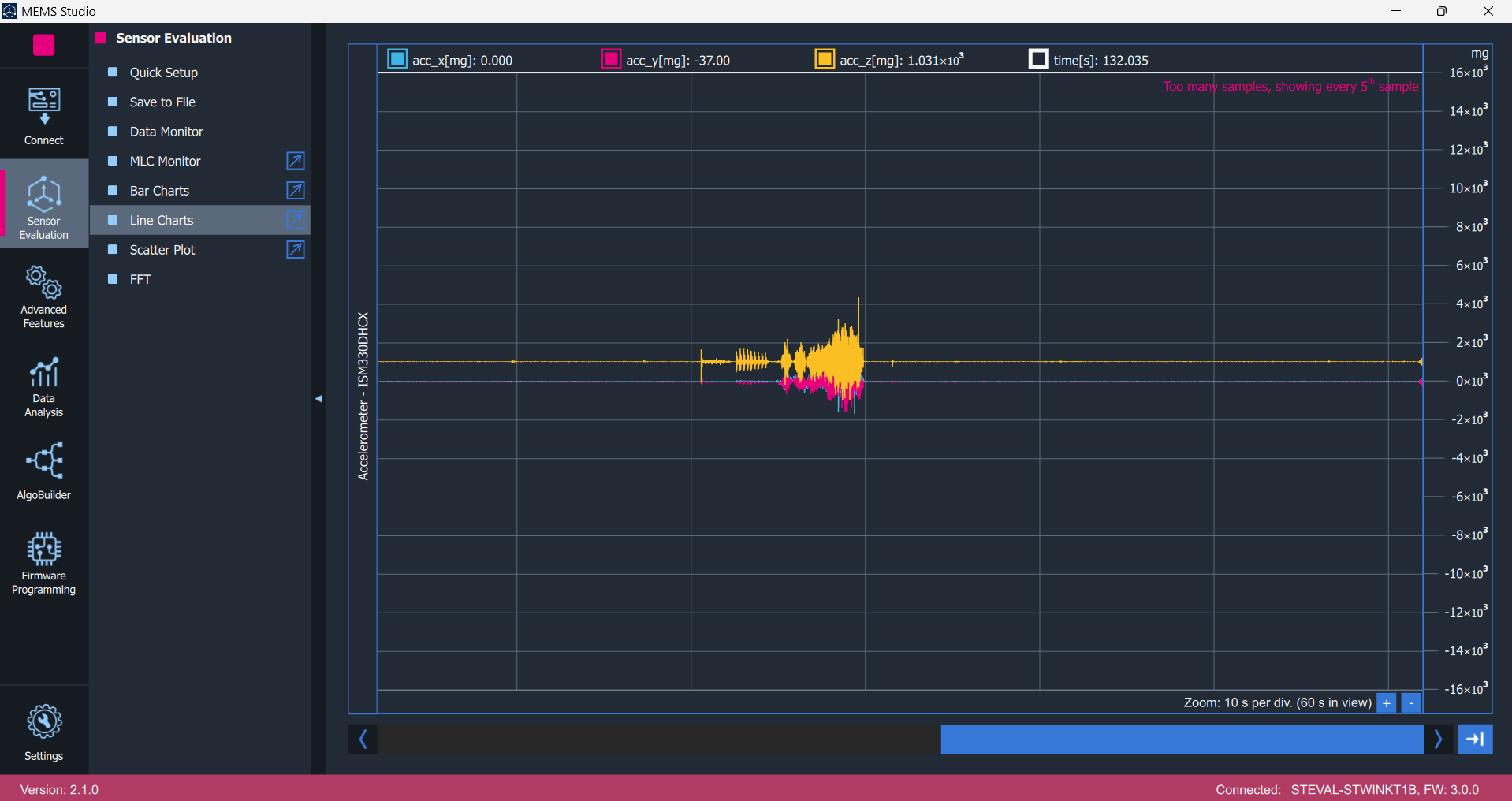
Task: Open the FFT view
Action: (140, 279)
